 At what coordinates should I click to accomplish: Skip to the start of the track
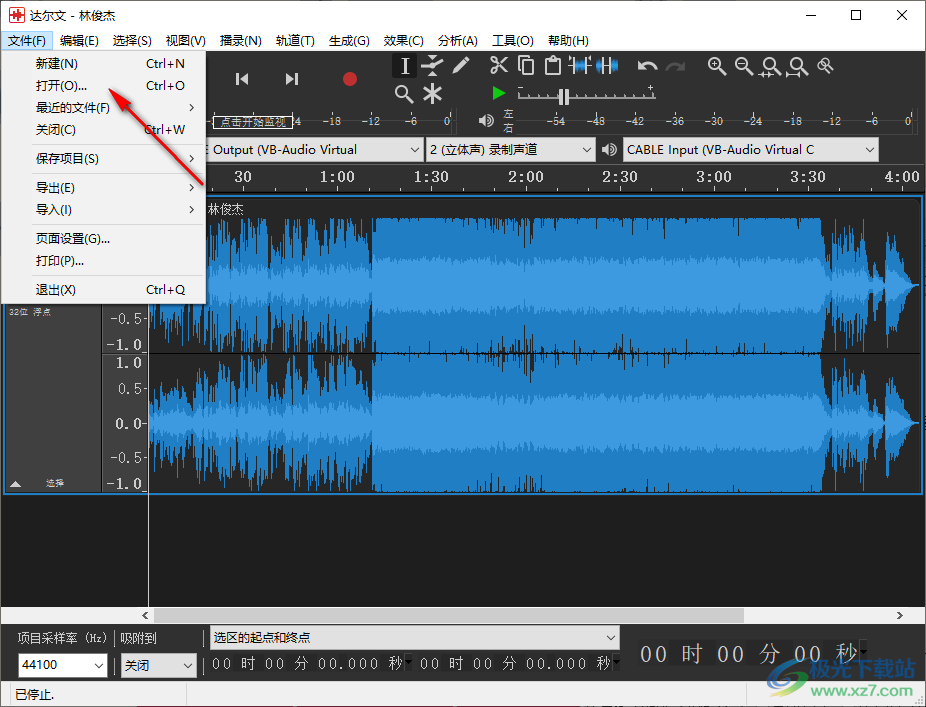(x=242, y=79)
